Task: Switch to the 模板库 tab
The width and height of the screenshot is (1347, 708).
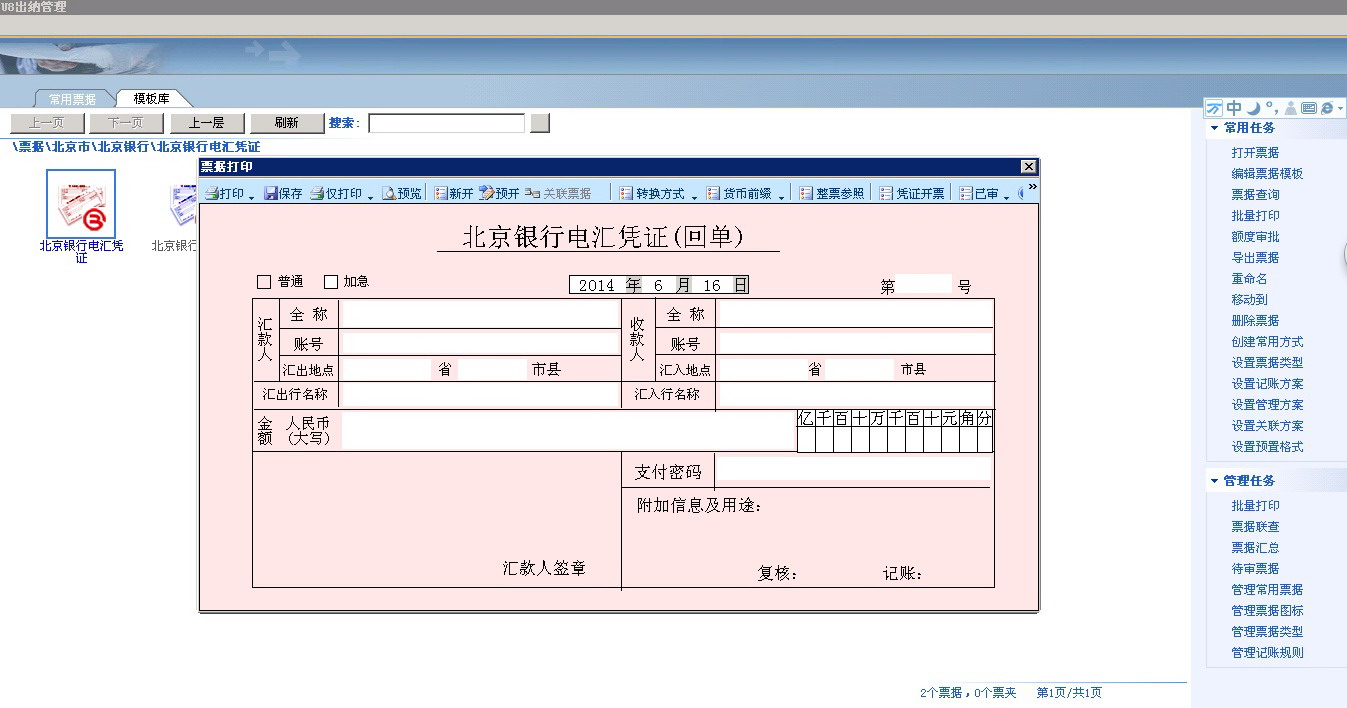Action: [151, 98]
